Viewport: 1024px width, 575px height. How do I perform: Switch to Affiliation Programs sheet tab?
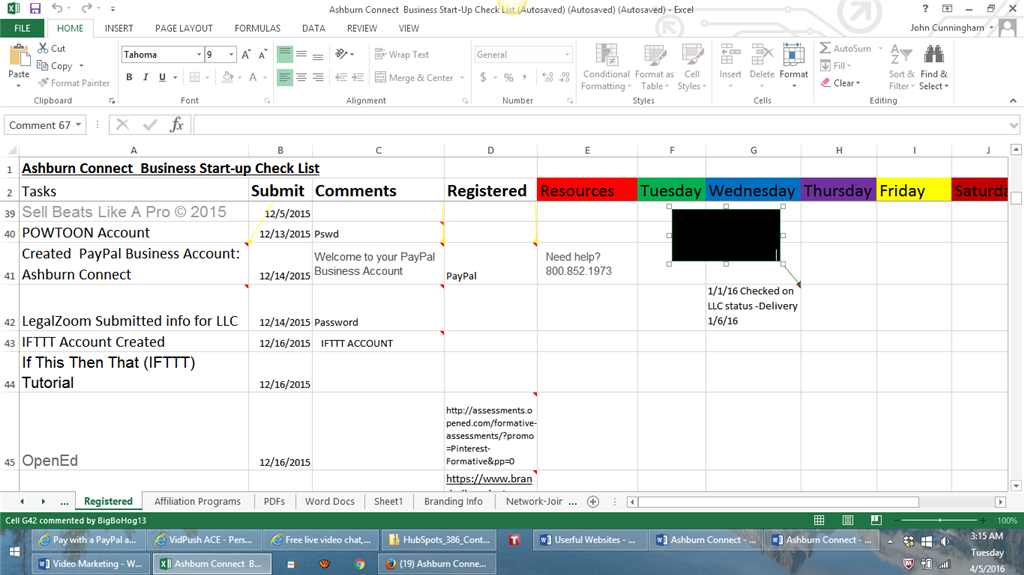[x=197, y=502]
